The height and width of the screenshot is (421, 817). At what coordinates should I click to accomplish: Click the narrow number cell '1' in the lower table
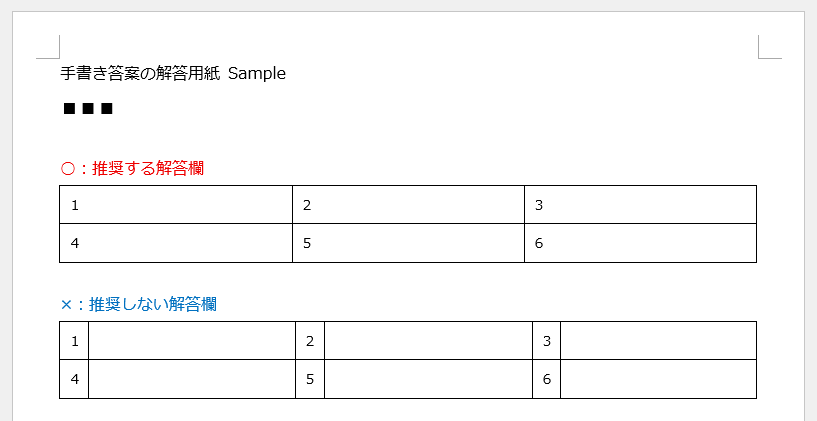click(x=74, y=341)
